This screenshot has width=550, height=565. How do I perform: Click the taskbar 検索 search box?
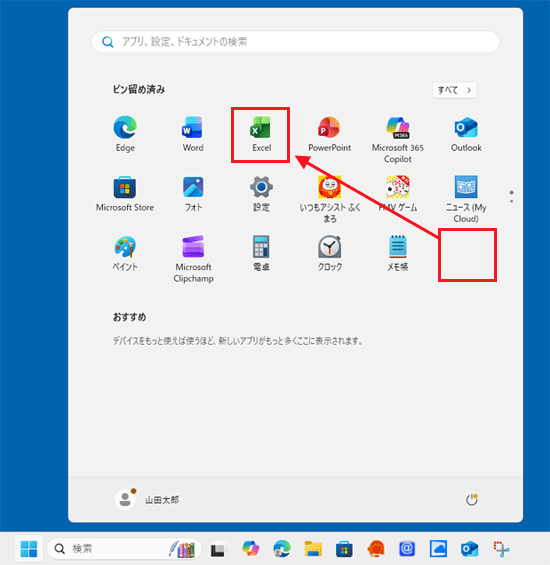124,549
